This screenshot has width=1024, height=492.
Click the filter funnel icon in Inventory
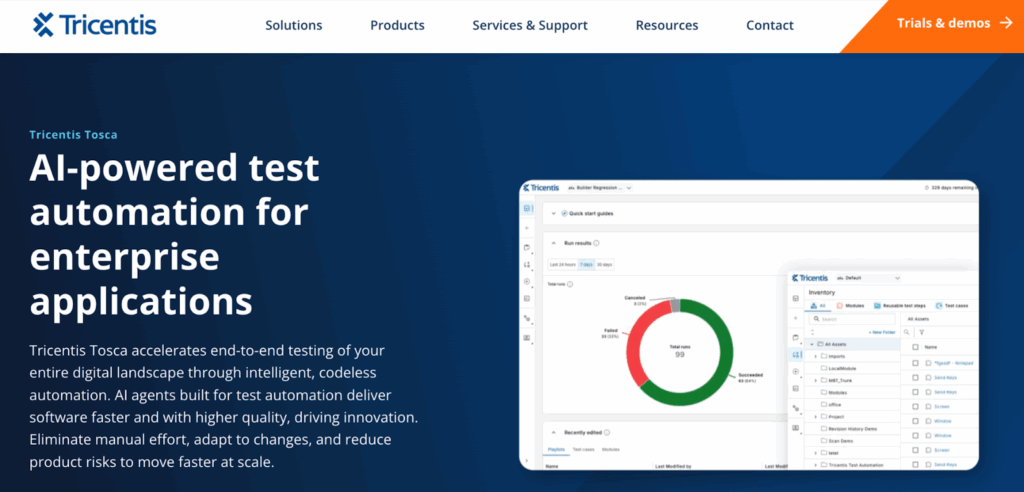click(x=920, y=331)
